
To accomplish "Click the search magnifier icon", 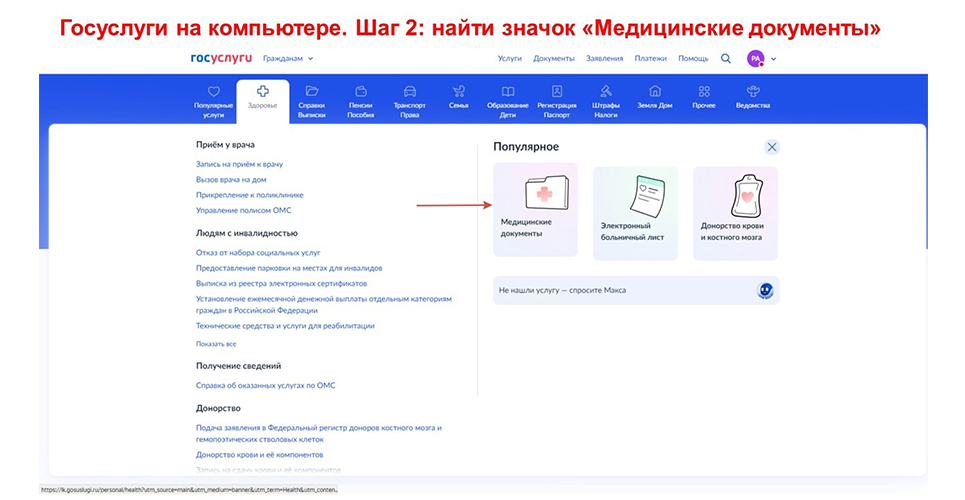I will (726, 59).
